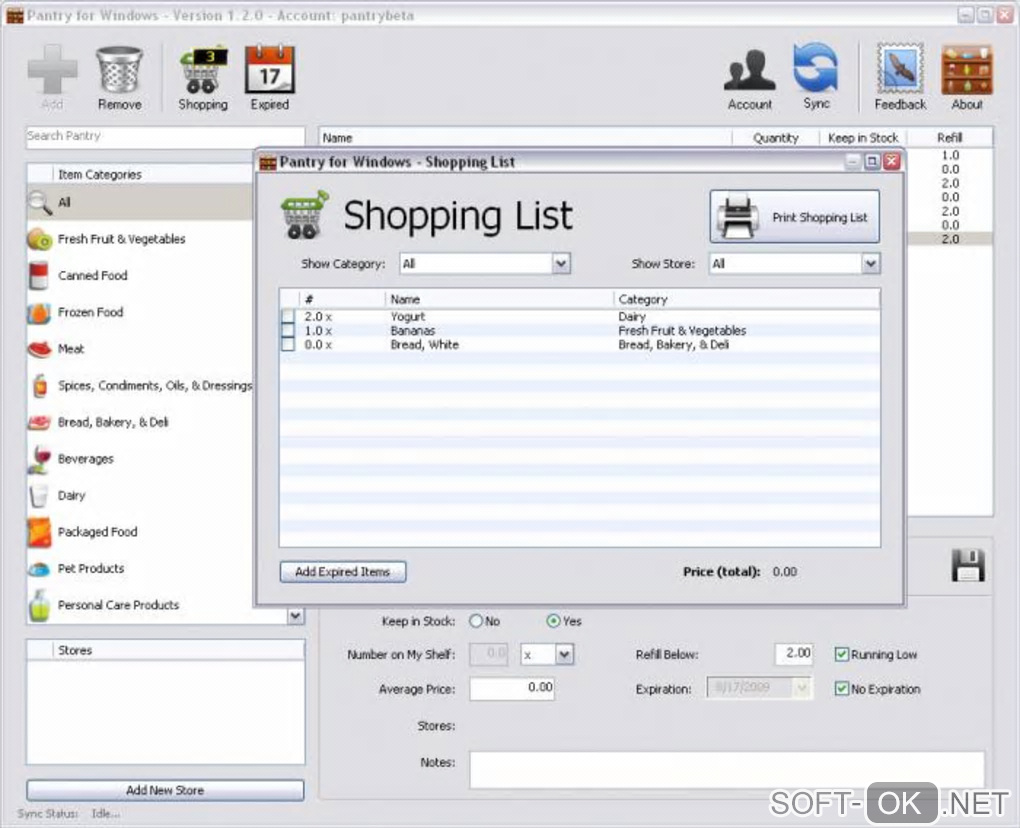Viewport: 1020px width, 828px height.
Task: Open the Expired calendar icon
Action: (269, 70)
